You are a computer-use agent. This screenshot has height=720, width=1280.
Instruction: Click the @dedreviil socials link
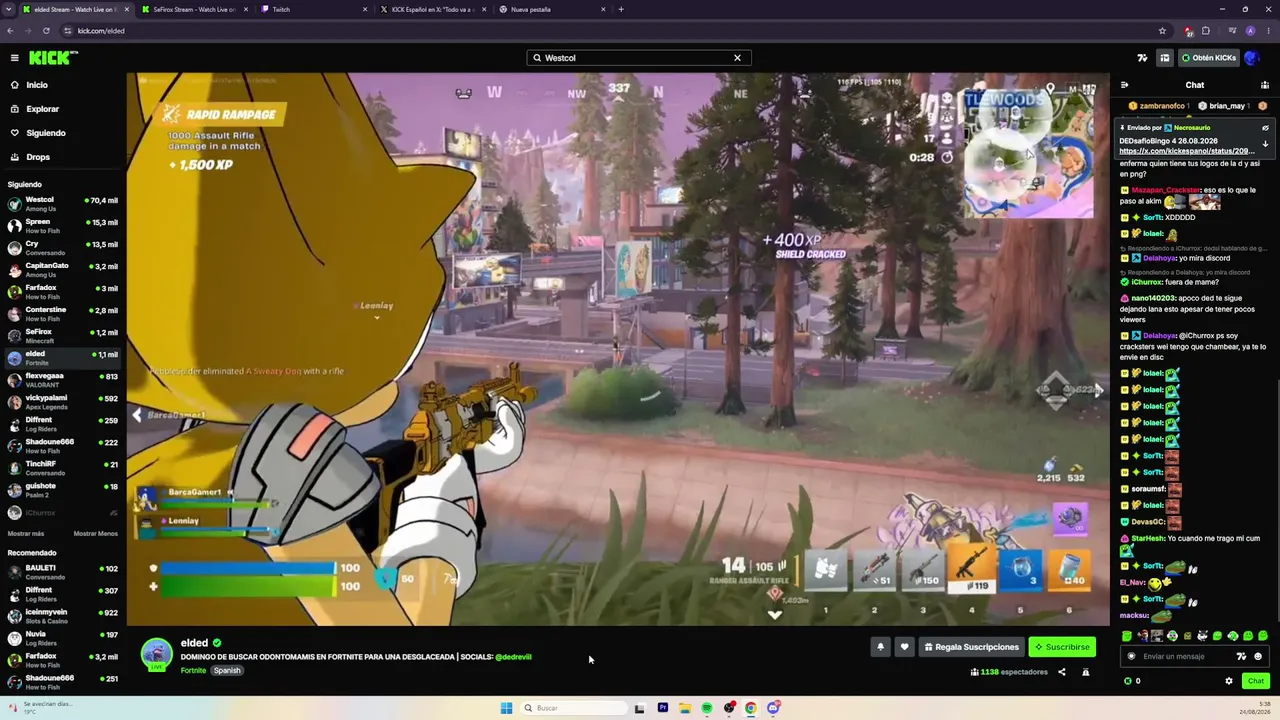[x=513, y=657]
